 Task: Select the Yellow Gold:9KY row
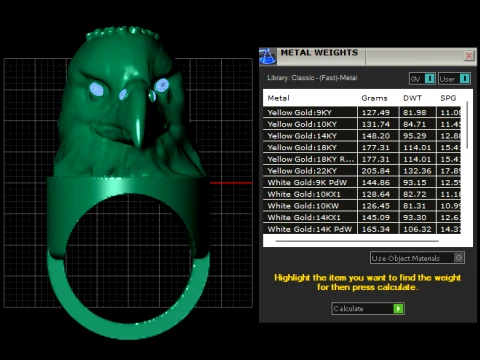[362, 112]
